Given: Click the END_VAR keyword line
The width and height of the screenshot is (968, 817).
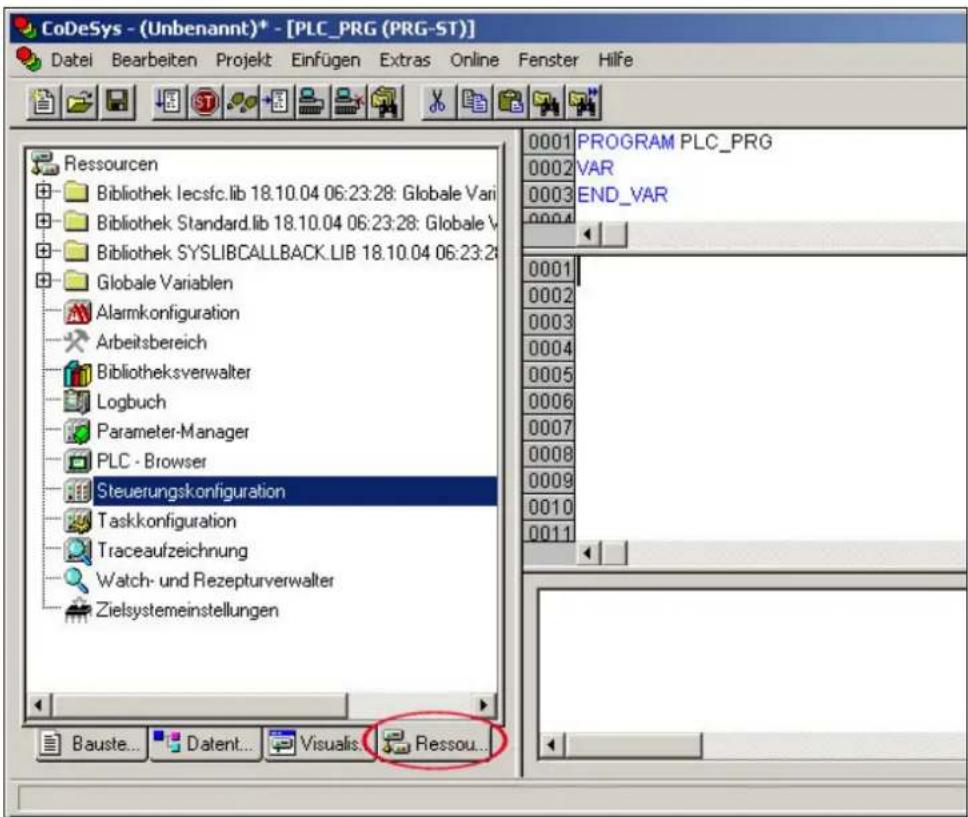Looking at the screenshot, I should click(622, 195).
